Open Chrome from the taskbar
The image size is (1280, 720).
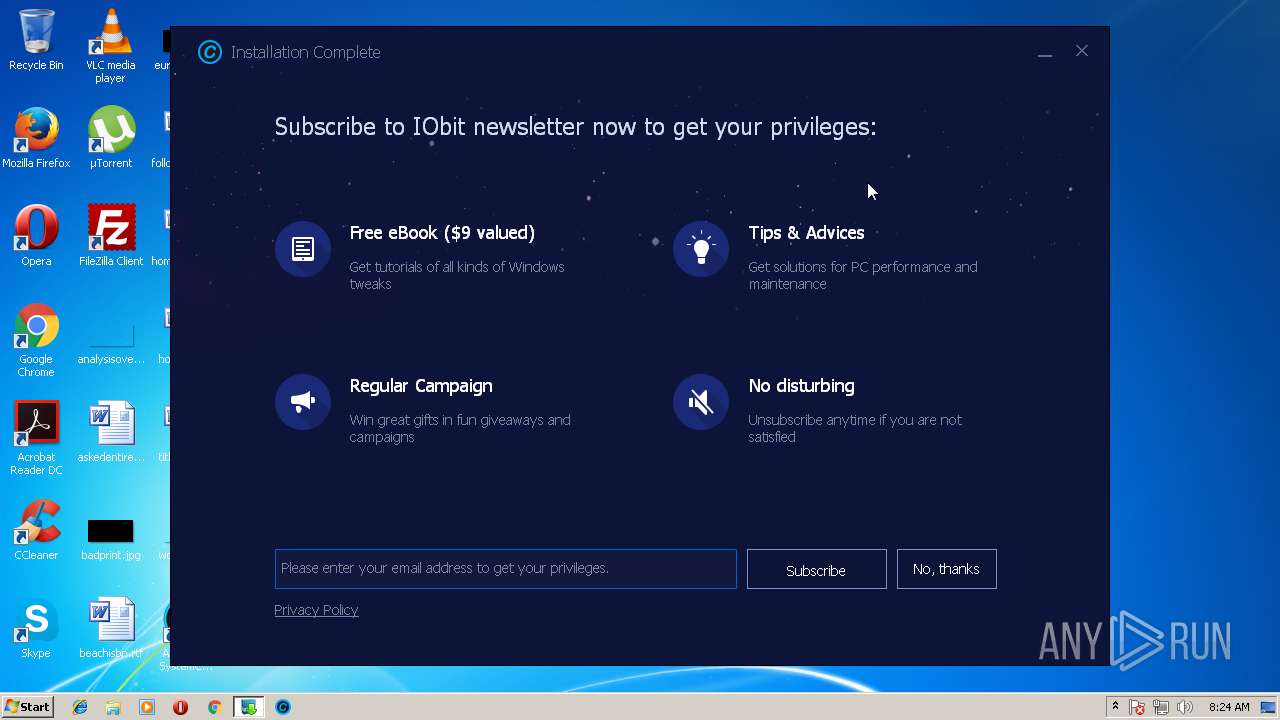[x=214, y=707]
